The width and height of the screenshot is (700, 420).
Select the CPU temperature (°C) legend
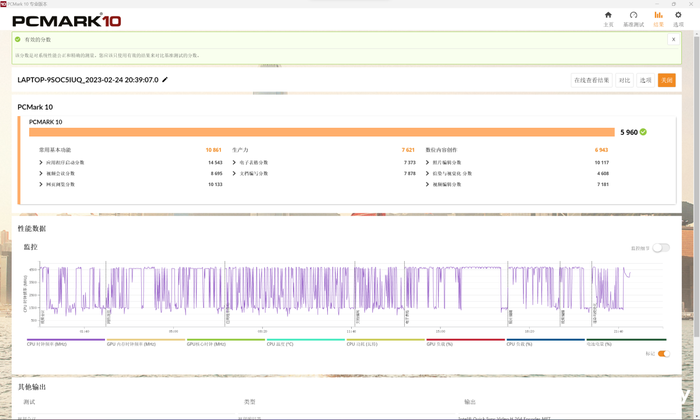tap(305, 342)
